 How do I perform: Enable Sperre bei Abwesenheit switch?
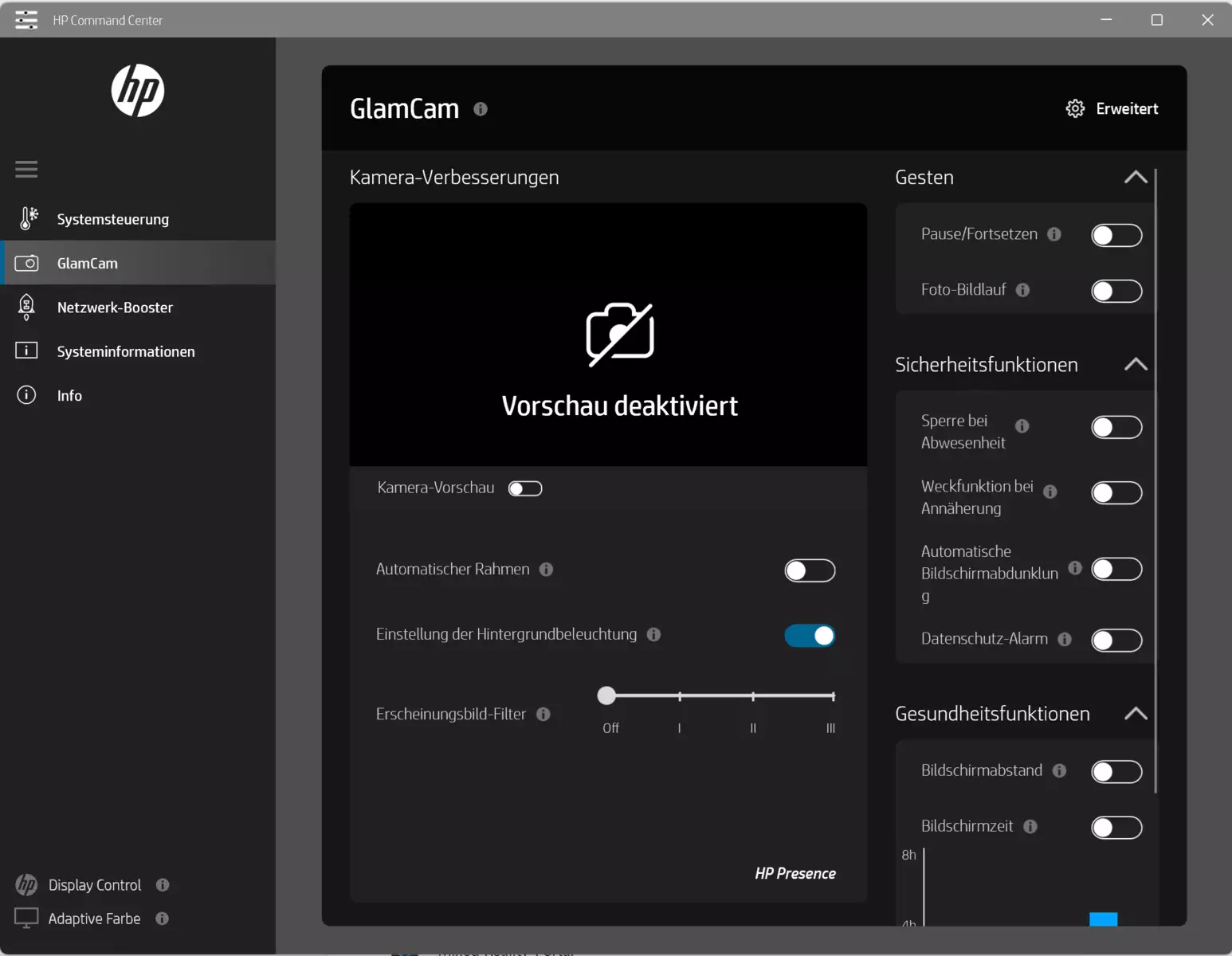(x=1116, y=428)
